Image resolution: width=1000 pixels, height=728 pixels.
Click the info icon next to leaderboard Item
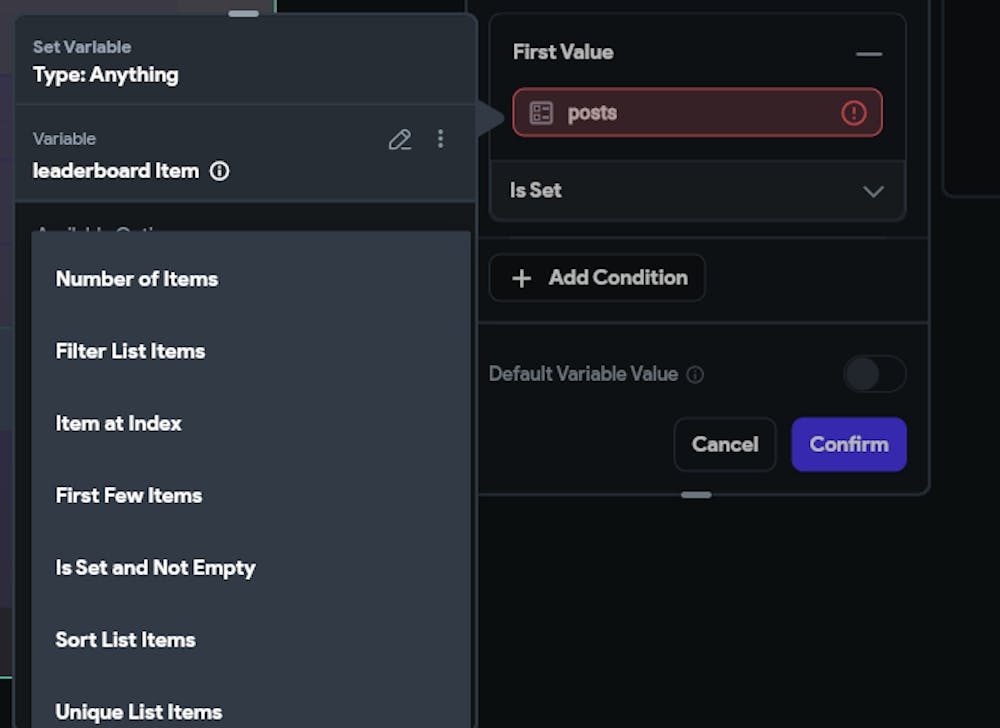[220, 171]
